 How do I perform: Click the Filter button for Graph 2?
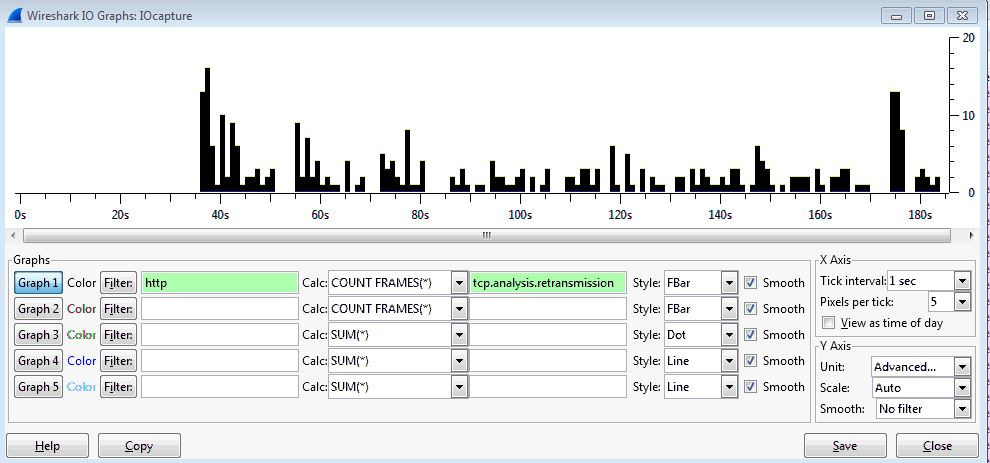118,309
